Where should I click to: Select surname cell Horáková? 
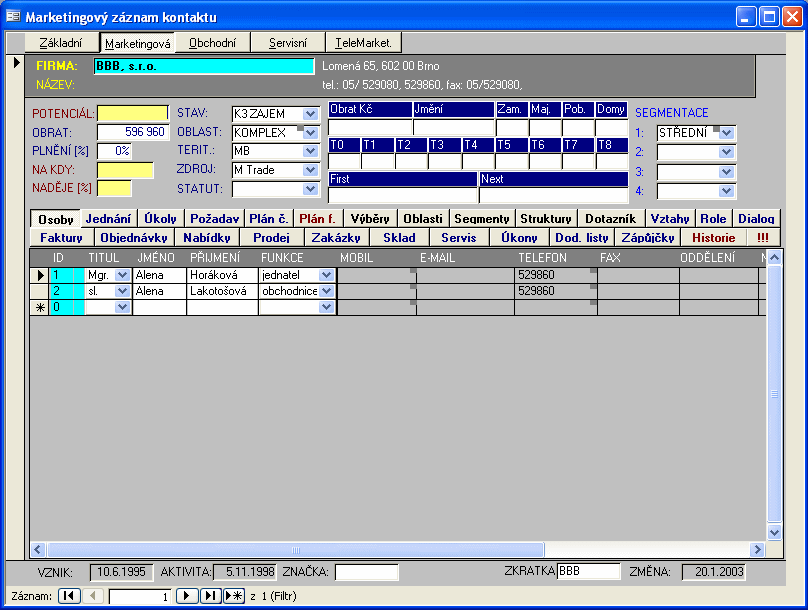(x=222, y=275)
